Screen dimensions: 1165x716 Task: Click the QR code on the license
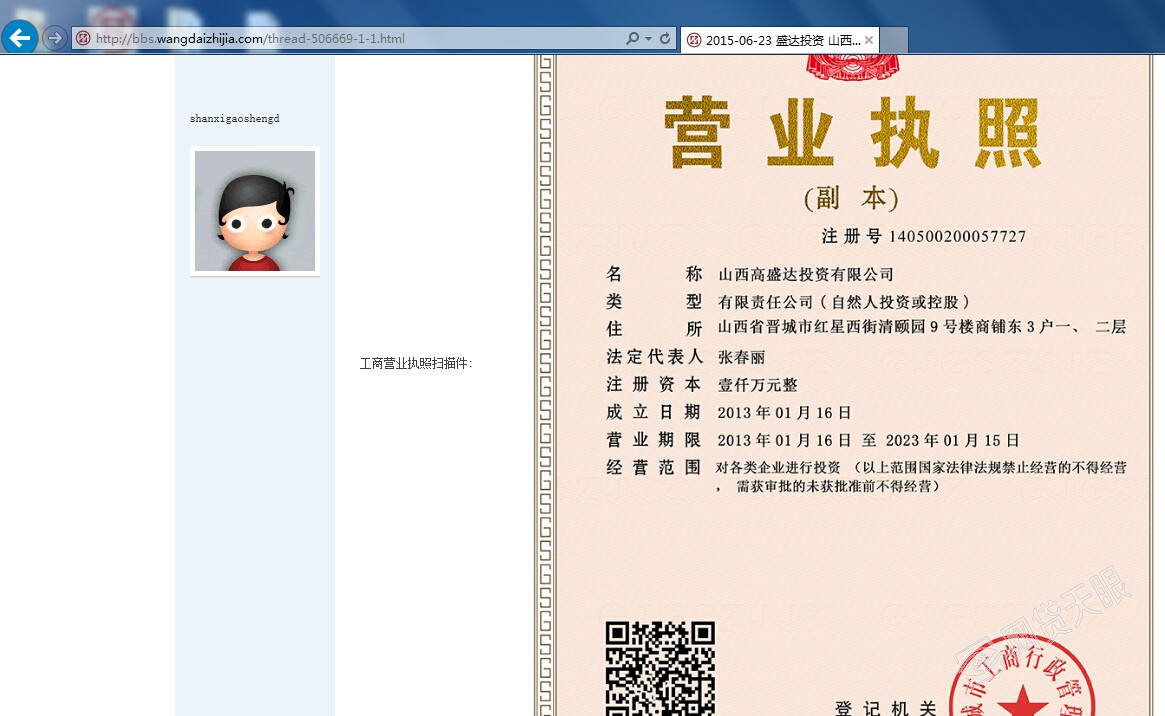coord(660,667)
